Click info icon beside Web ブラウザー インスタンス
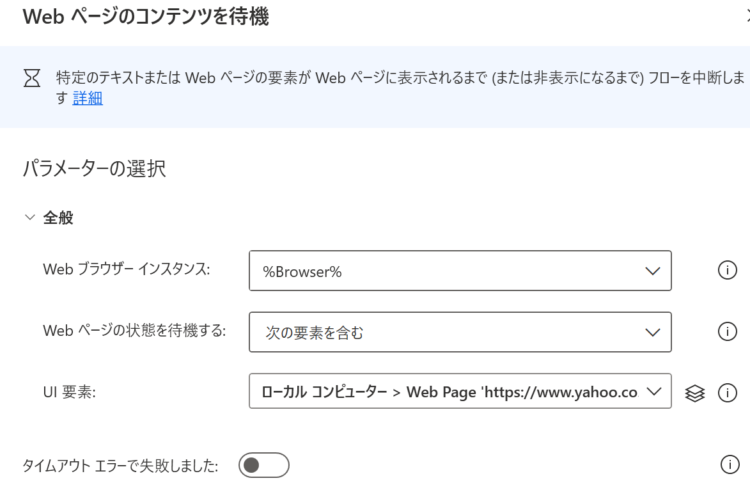 tap(727, 270)
